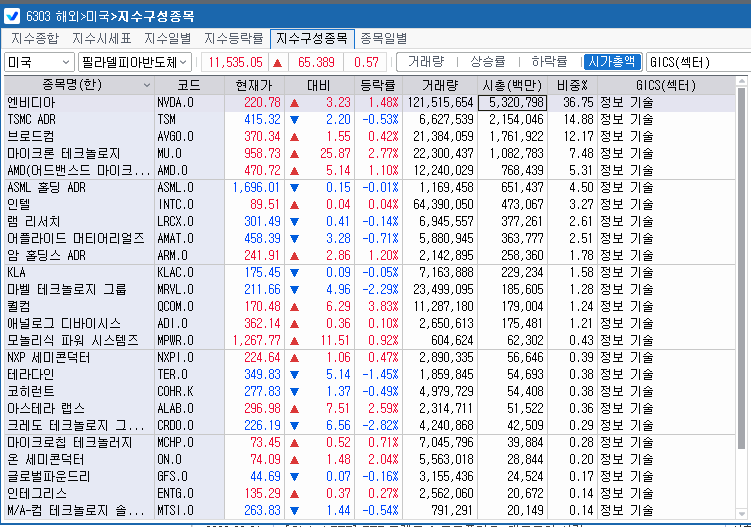Select the 상승률 sort option

click(x=488, y=62)
